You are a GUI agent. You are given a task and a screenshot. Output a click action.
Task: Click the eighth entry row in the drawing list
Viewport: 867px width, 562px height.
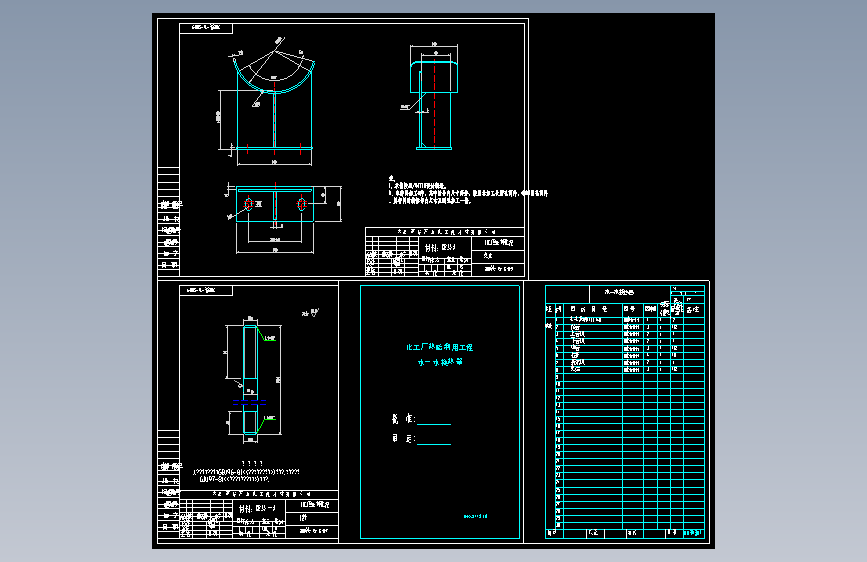click(625, 370)
